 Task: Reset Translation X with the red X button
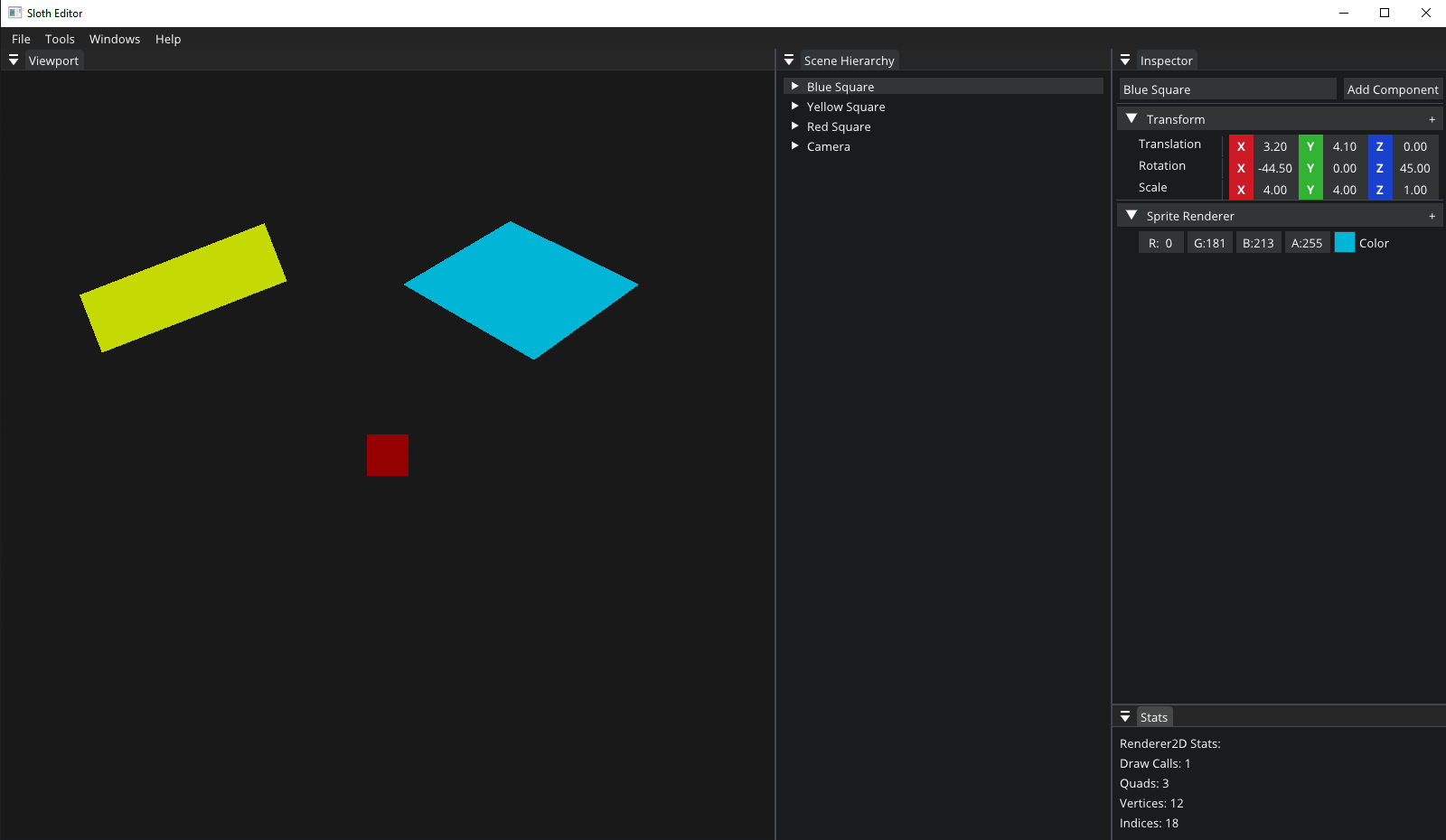coord(1241,145)
